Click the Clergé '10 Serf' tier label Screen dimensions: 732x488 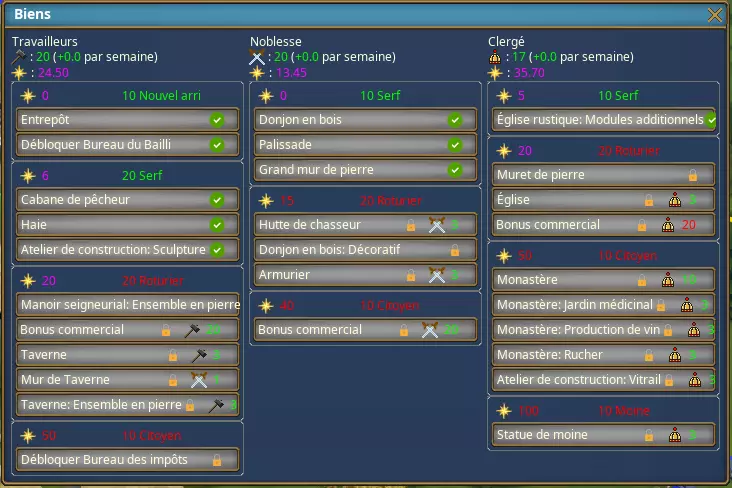pyautogui.click(x=618, y=96)
